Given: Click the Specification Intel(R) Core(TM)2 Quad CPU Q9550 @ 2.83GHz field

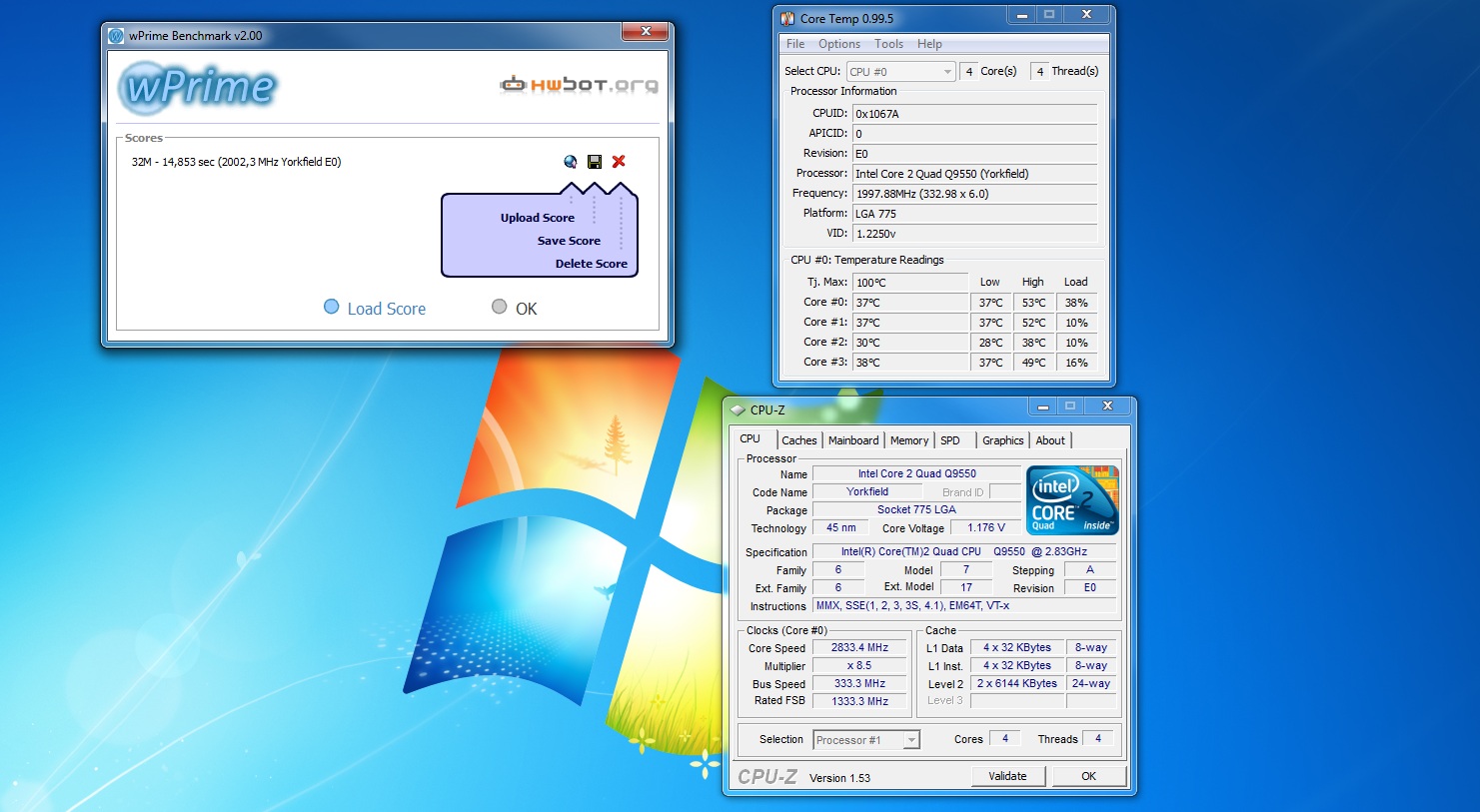Looking at the screenshot, I should pos(965,551).
